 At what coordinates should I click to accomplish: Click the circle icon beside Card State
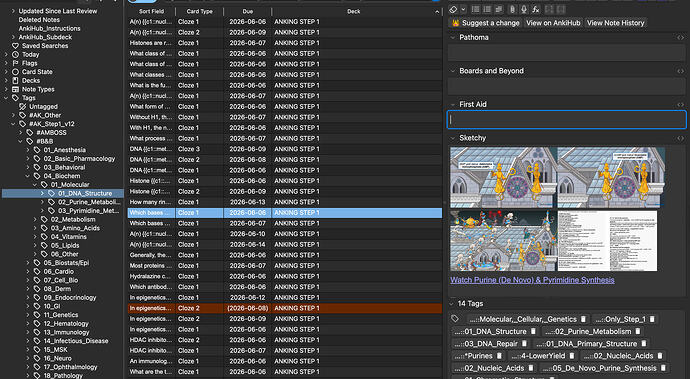(x=15, y=72)
